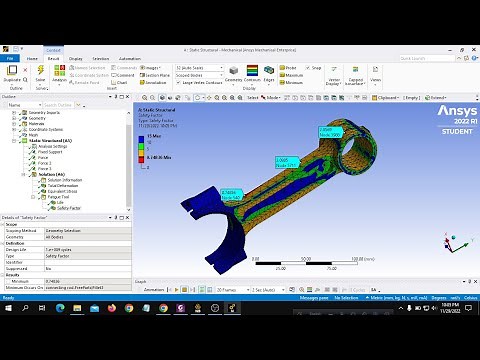Open the Views ribbon button
Screen dimensions: 480x360
(x=375, y=74)
